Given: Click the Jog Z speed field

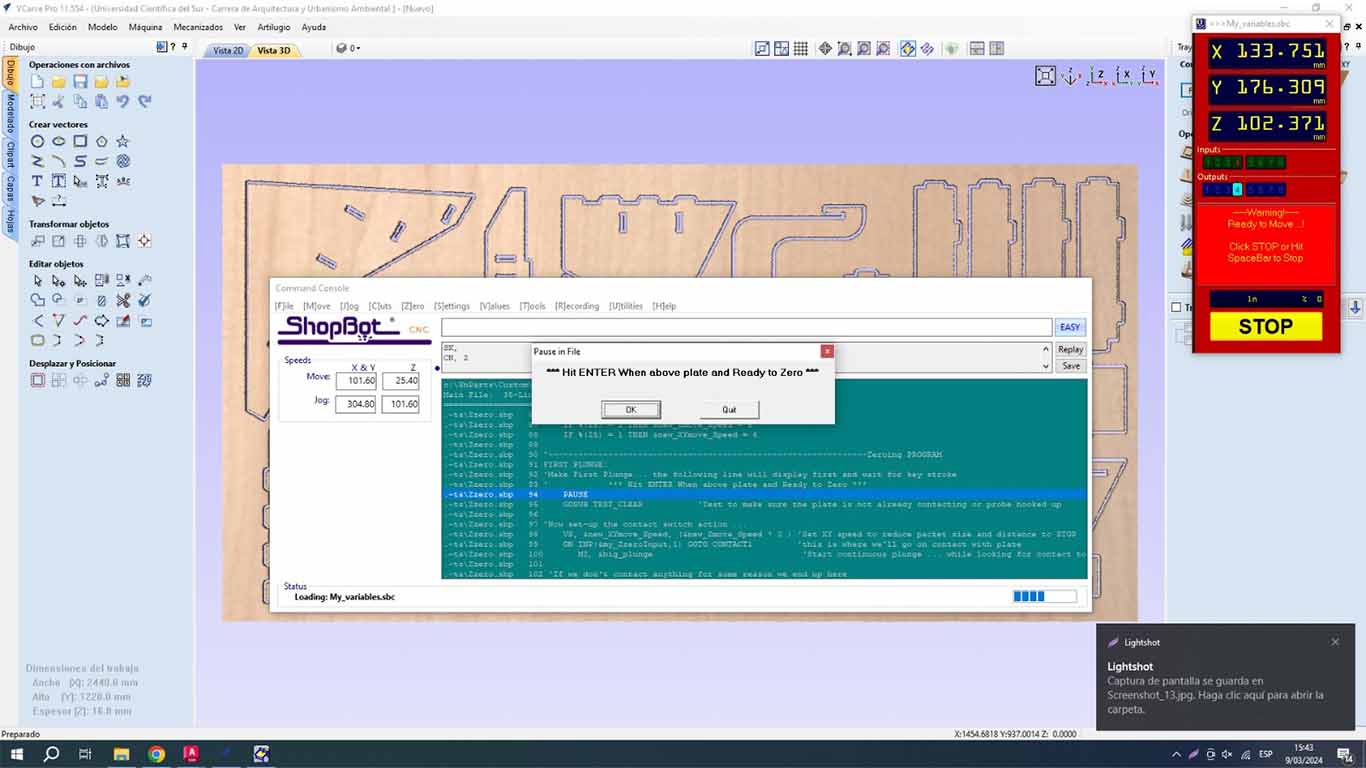Looking at the screenshot, I should point(400,404).
